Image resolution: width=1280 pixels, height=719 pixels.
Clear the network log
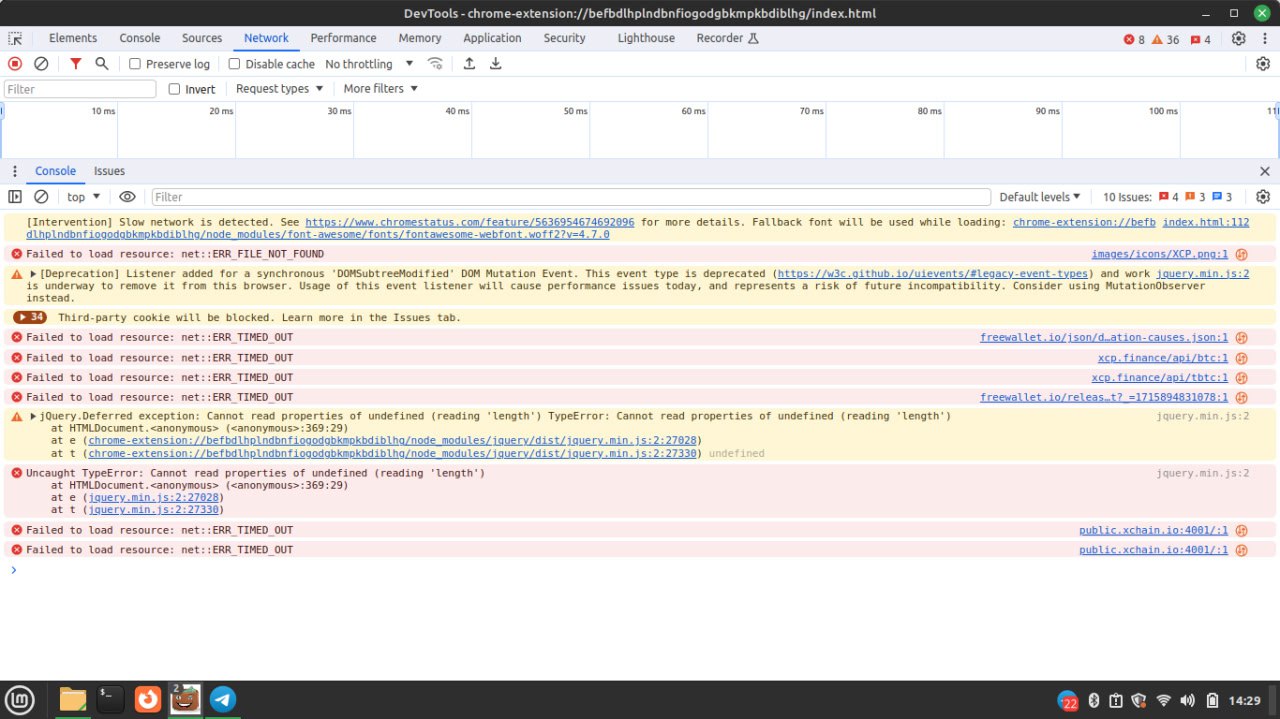[41, 64]
